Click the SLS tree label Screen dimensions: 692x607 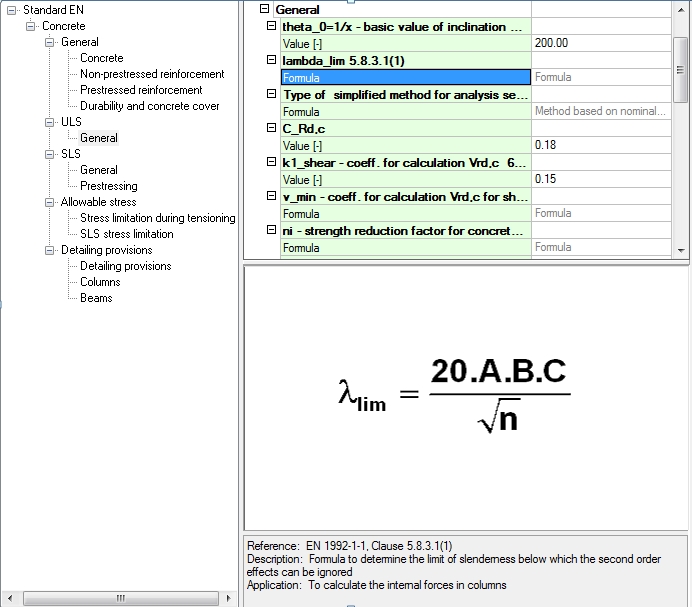pyautogui.click(x=71, y=154)
